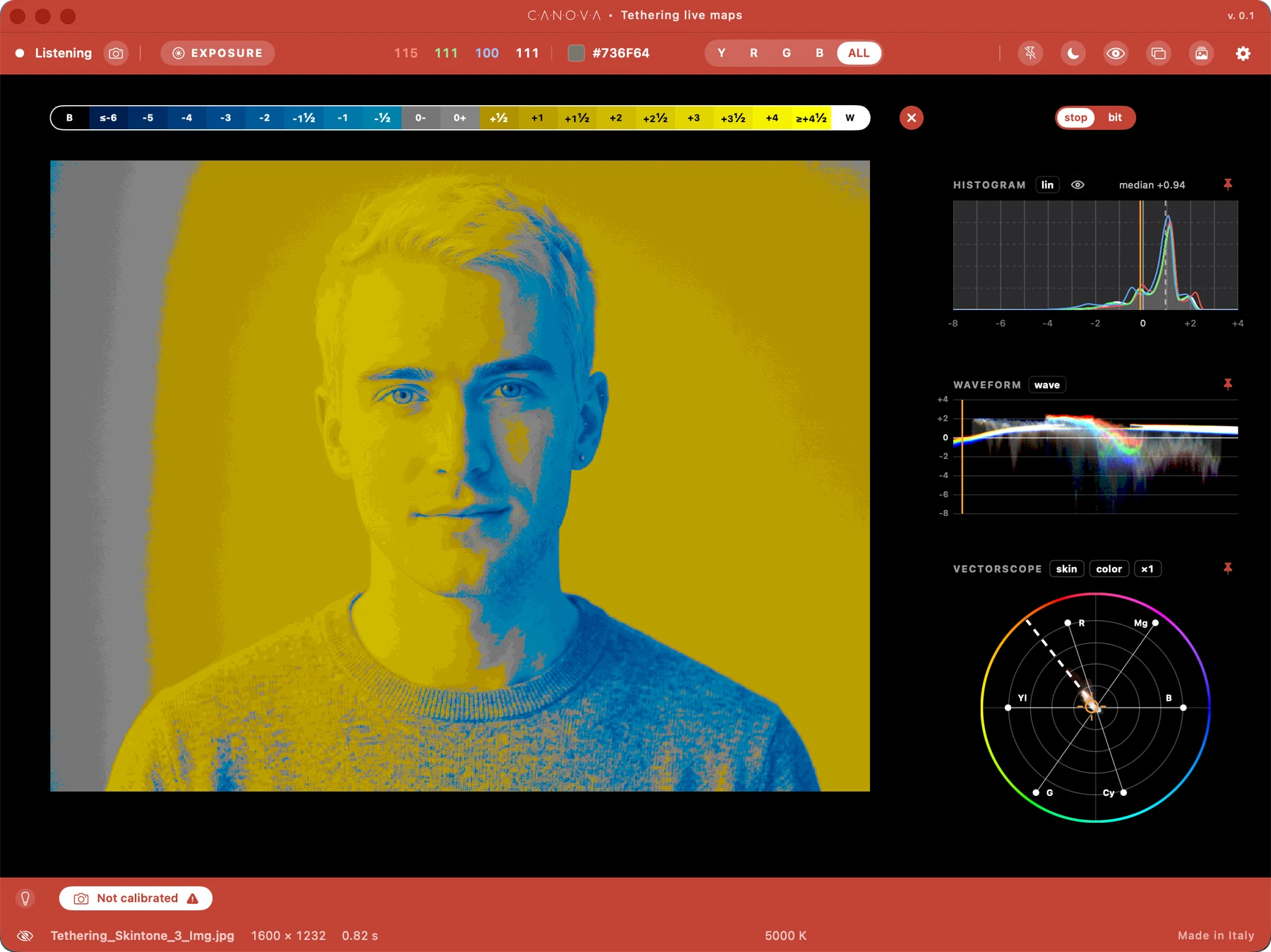Change the vectorscope color mode
1271x952 pixels.
pos(1109,569)
